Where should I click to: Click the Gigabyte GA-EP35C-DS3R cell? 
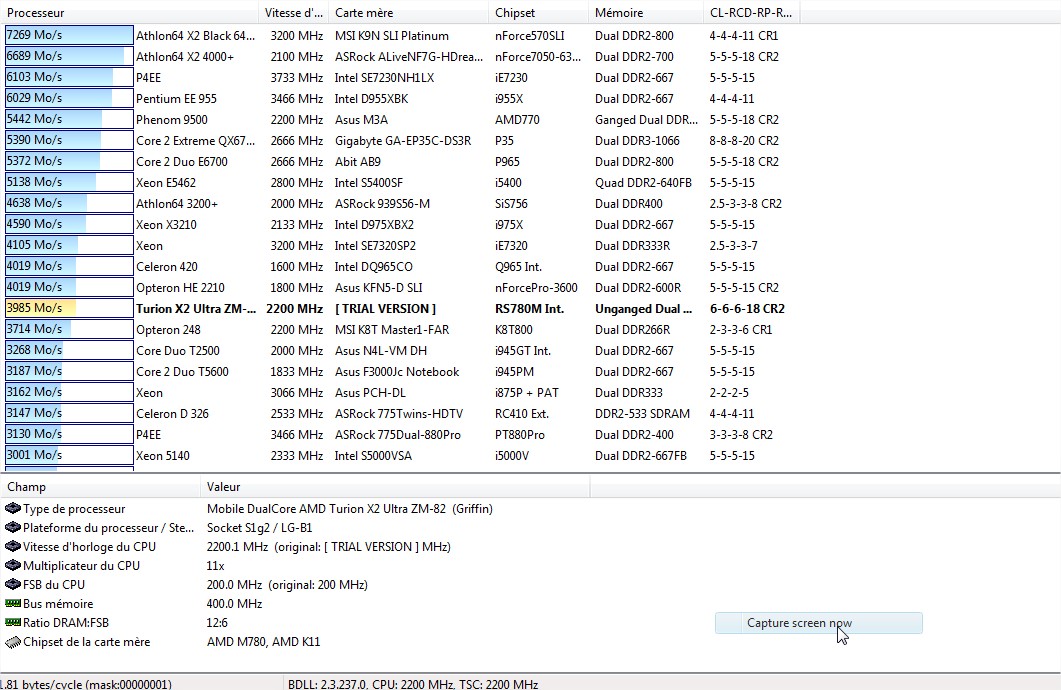[403, 141]
